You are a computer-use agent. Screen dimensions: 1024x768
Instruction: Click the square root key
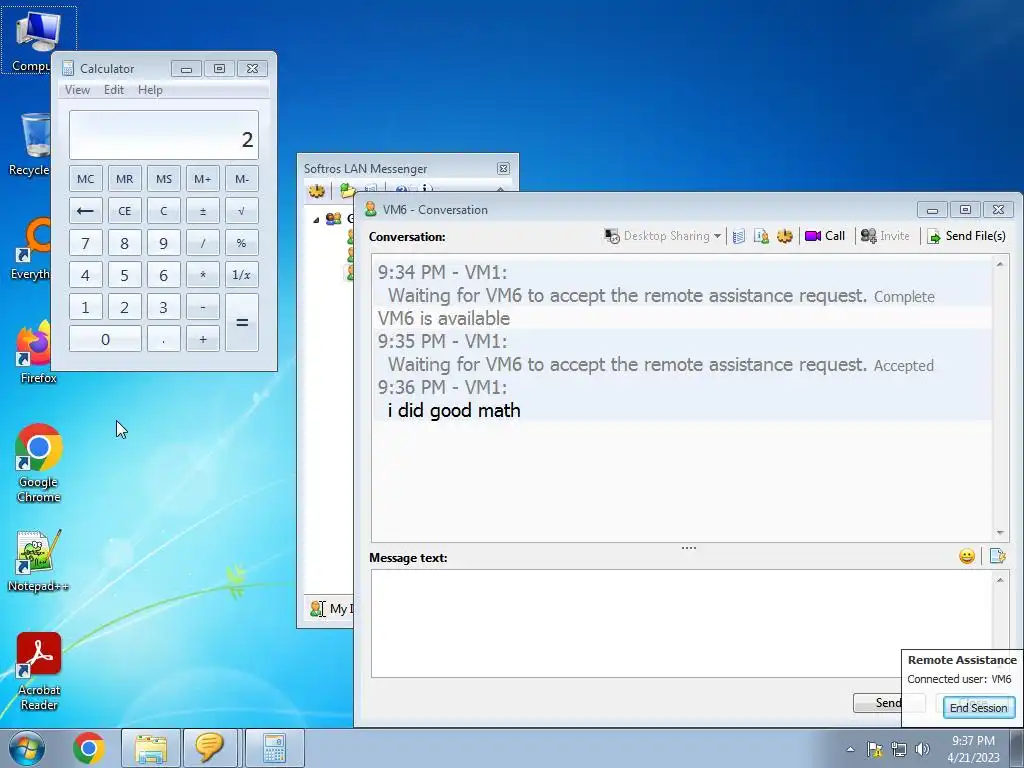click(x=242, y=211)
